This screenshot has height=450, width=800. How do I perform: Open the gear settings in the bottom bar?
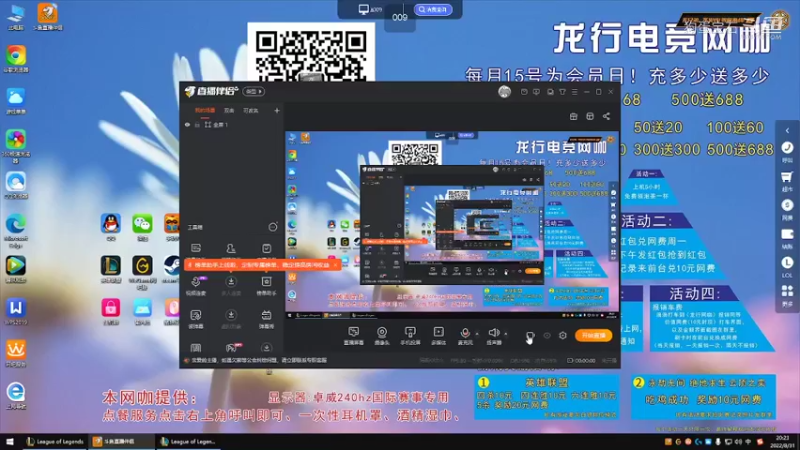point(563,335)
